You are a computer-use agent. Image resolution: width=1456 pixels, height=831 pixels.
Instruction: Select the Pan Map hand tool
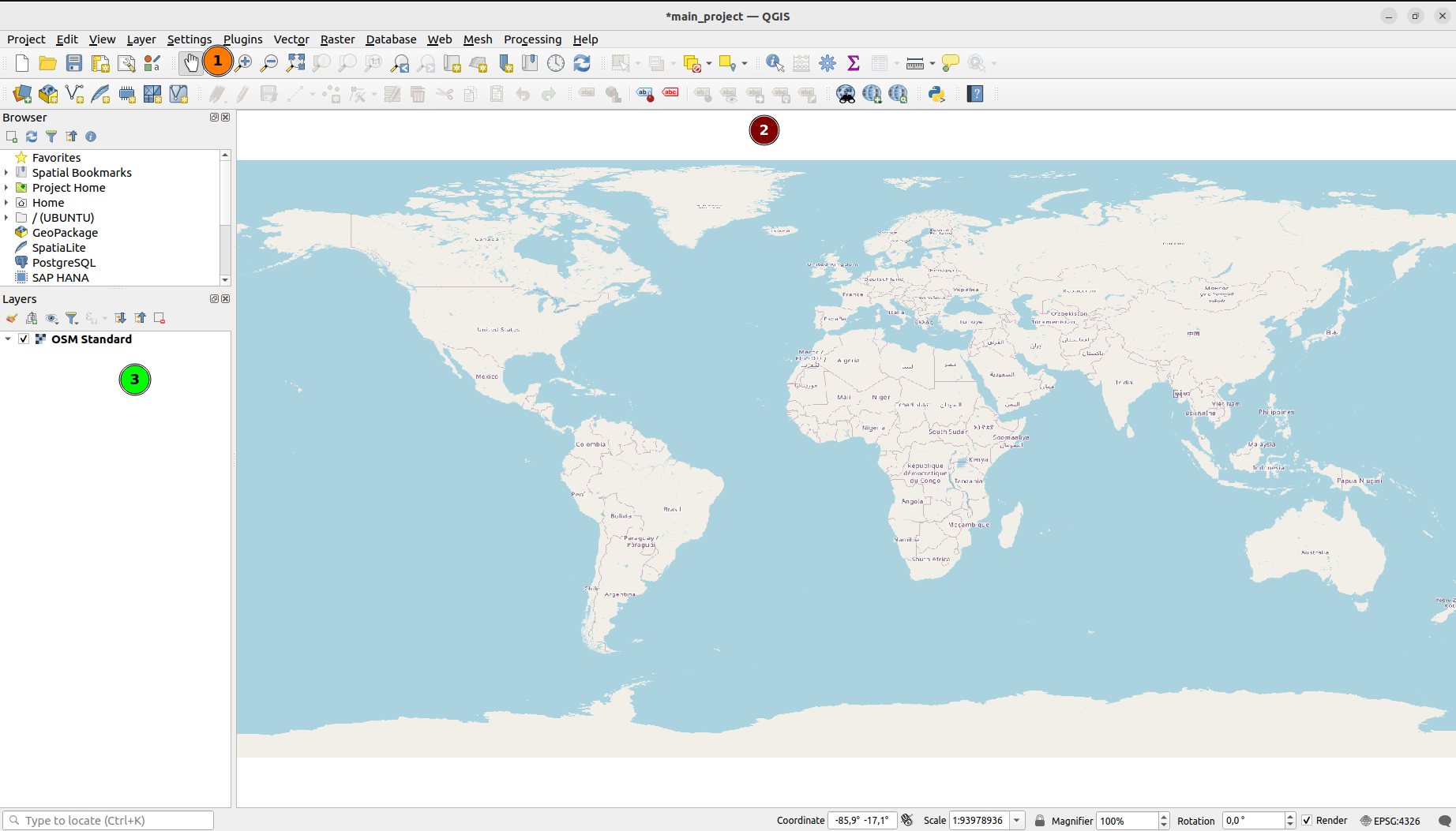point(190,63)
